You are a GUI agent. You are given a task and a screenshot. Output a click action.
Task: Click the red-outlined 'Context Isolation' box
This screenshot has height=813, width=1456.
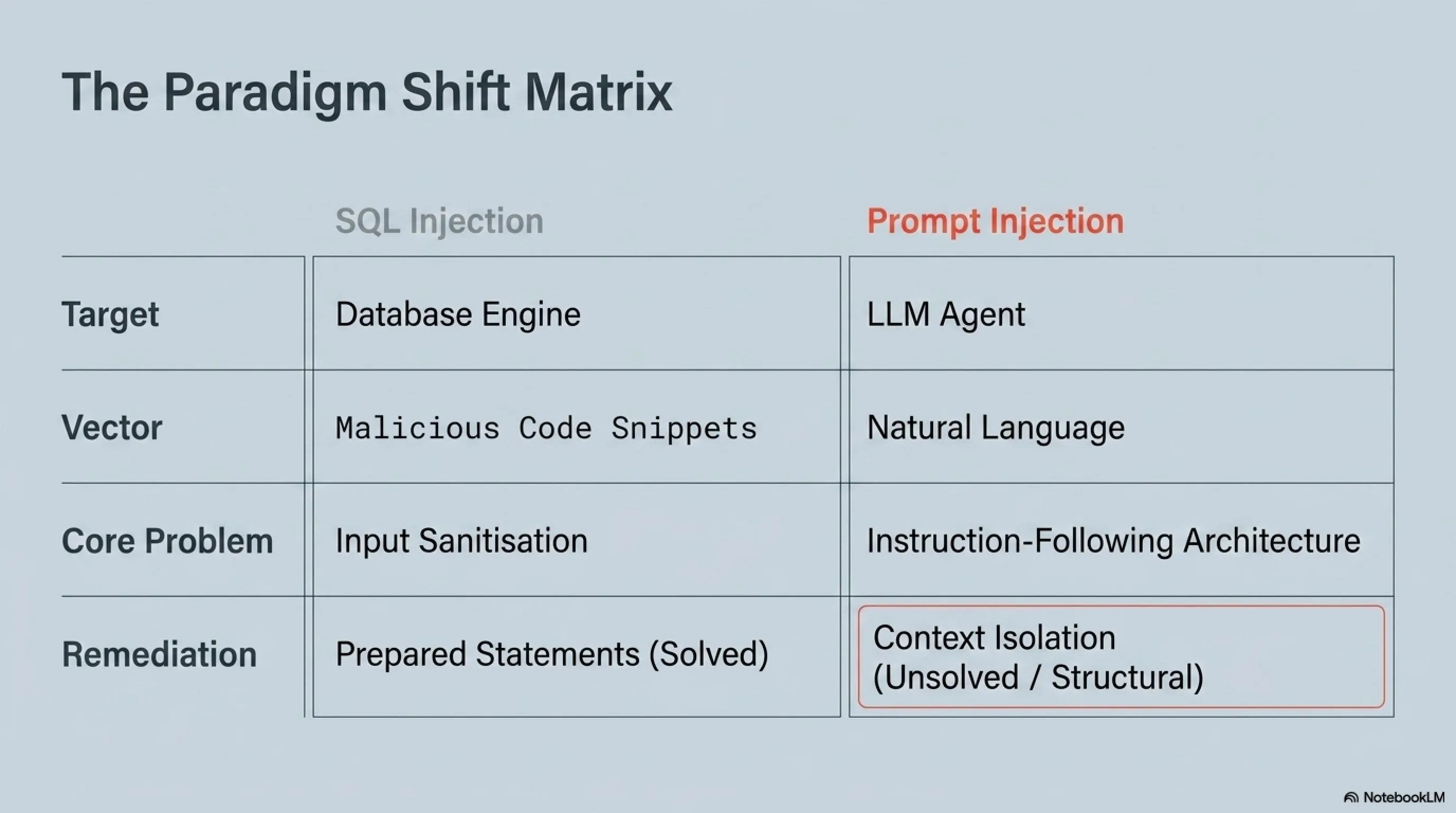pos(1122,657)
